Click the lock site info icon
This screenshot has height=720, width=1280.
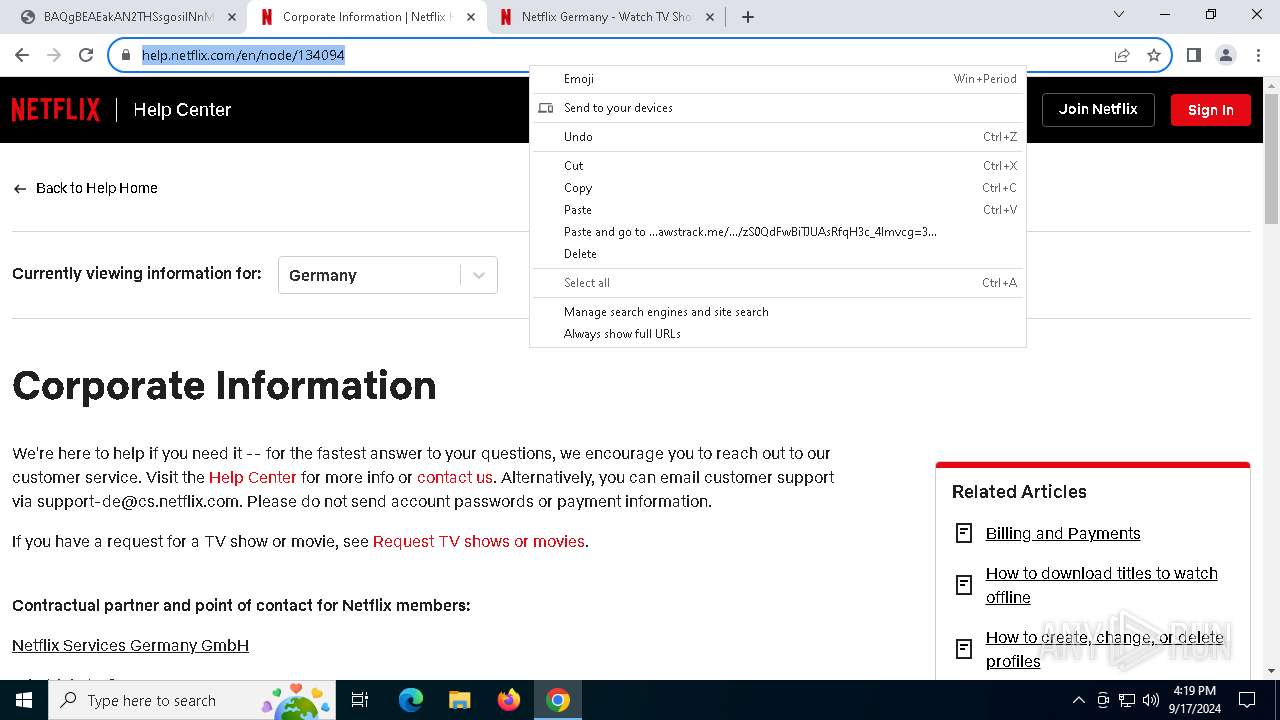click(x=126, y=55)
